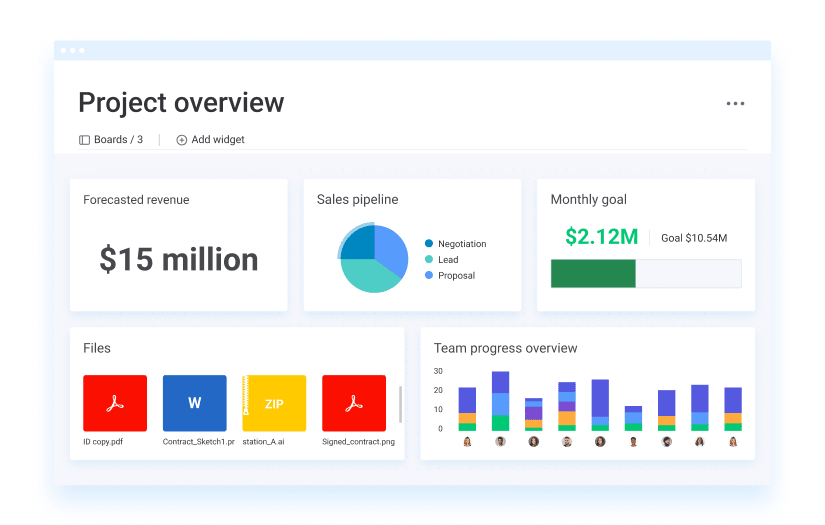Click the $15 million forecasted revenue value
The height and width of the screenshot is (525, 825).
179,259
